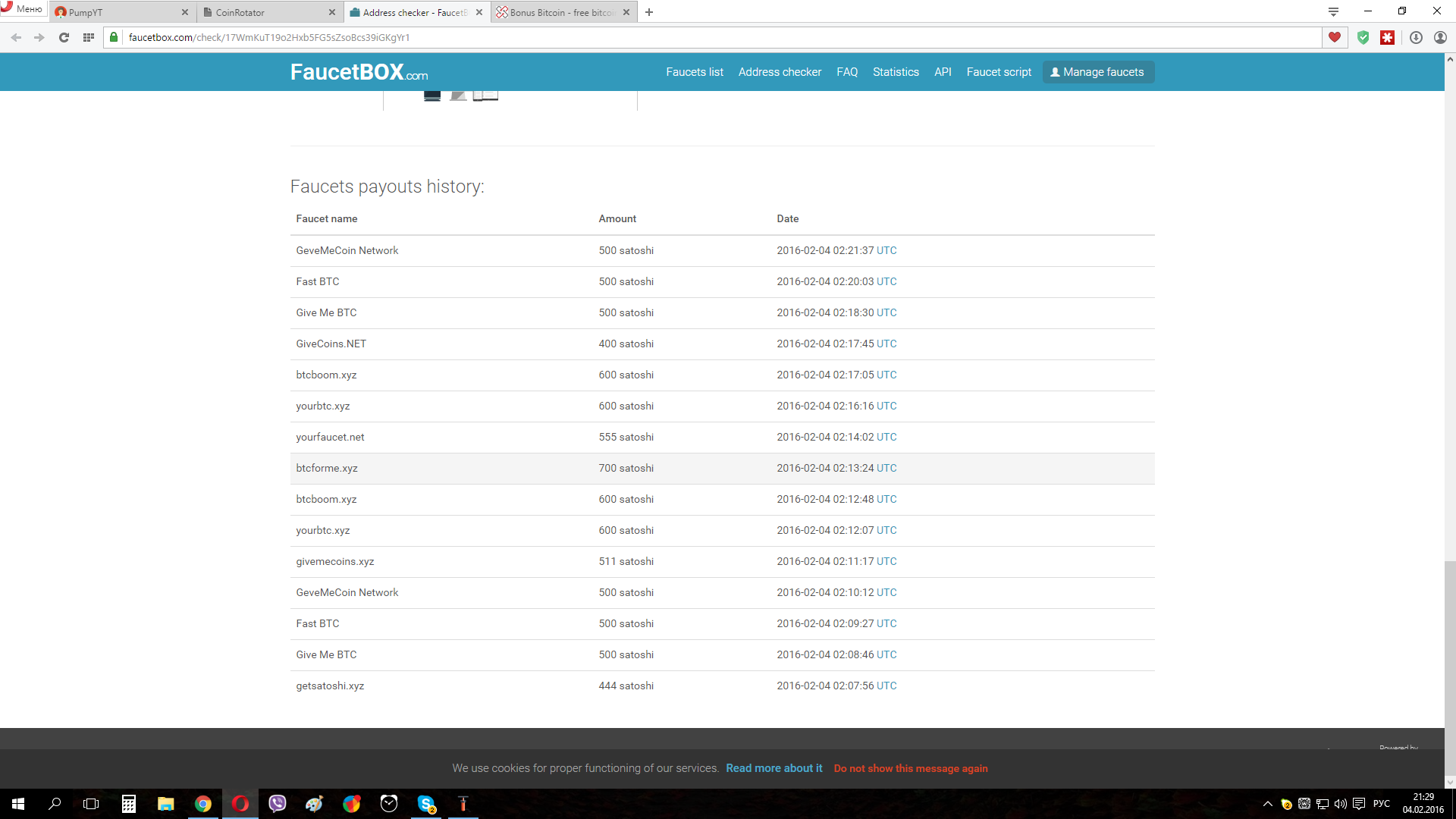Image resolution: width=1456 pixels, height=819 pixels.
Task: Open the tab menu icon in title bar
Action: pos(1333,11)
